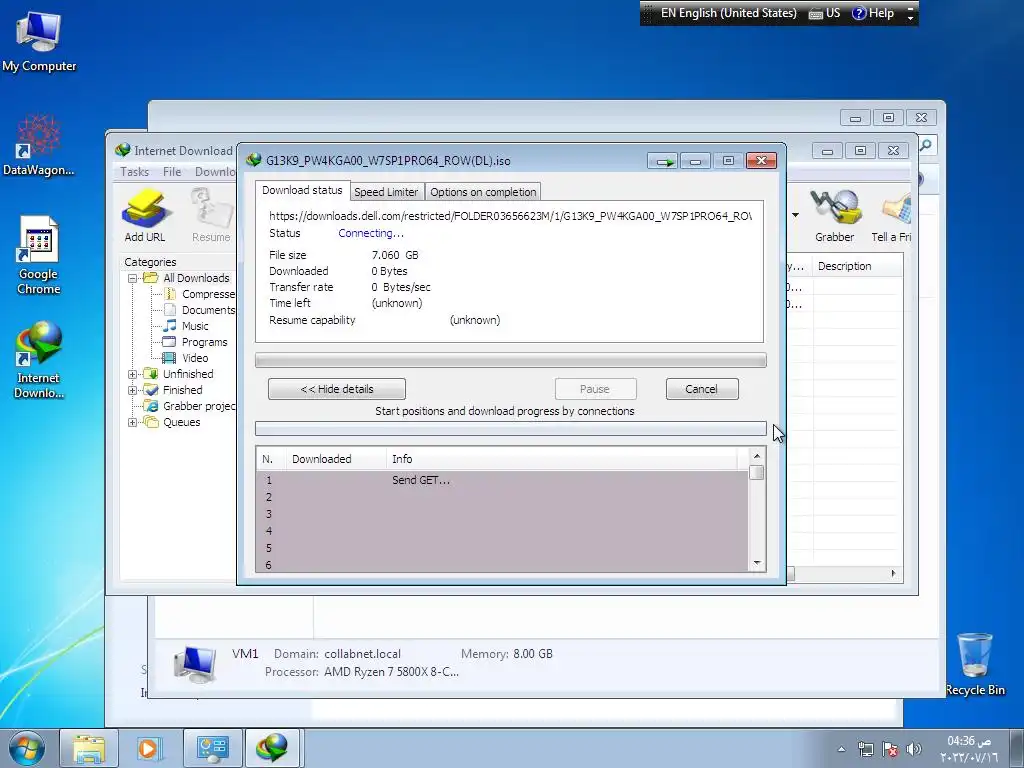Open the Recycle Bin
1024x768 pixels.
point(975,664)
